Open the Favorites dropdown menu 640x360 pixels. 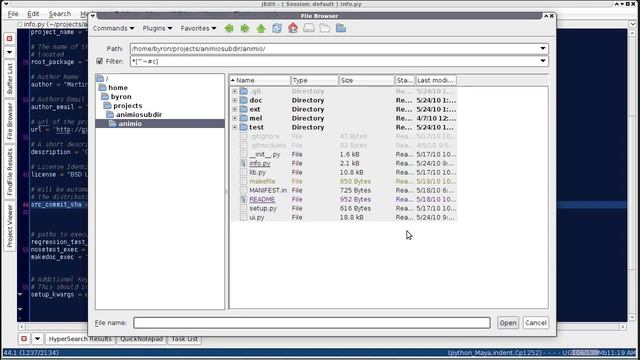198,28
